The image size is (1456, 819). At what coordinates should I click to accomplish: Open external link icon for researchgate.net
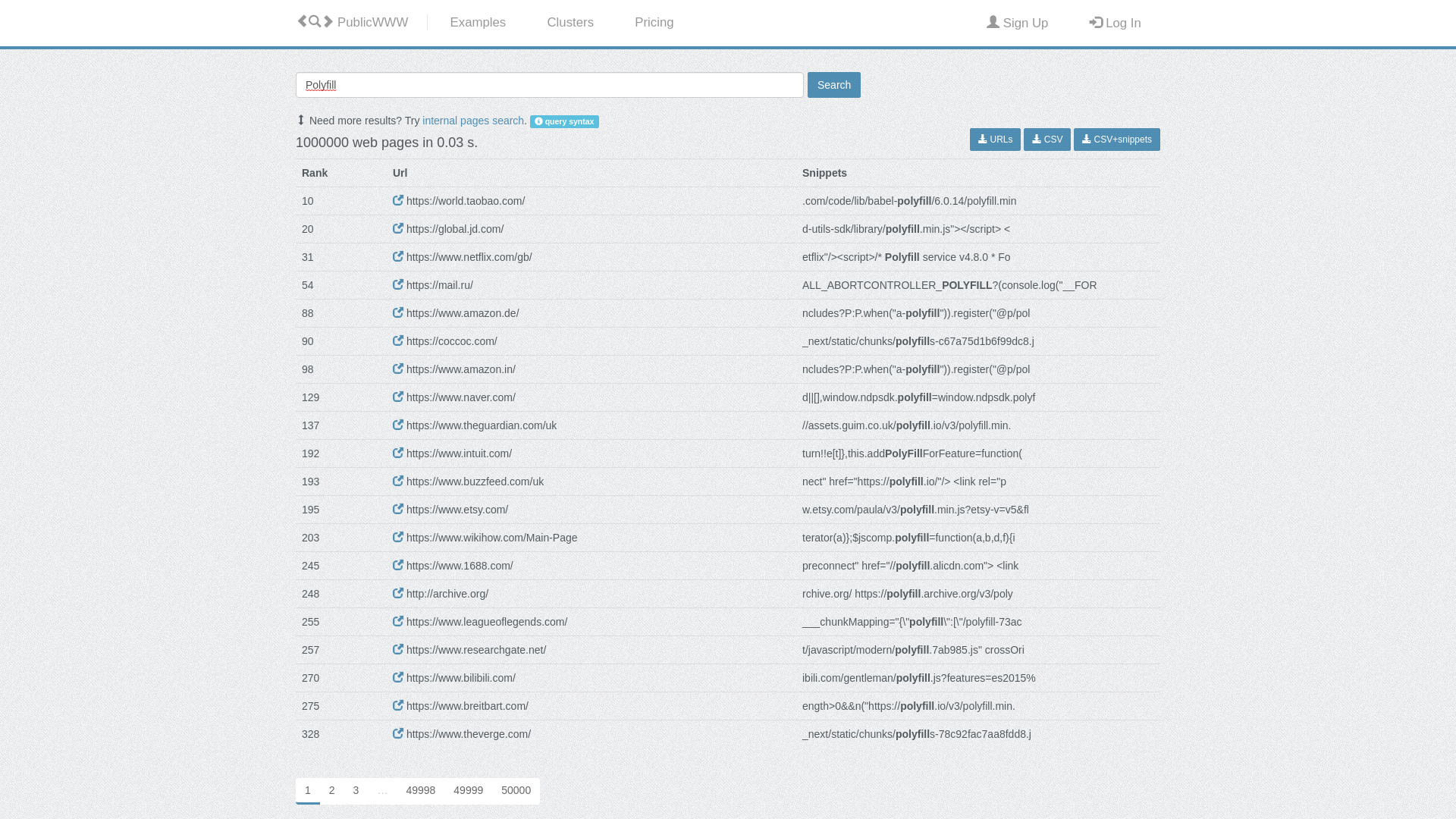tap(398, 650)
